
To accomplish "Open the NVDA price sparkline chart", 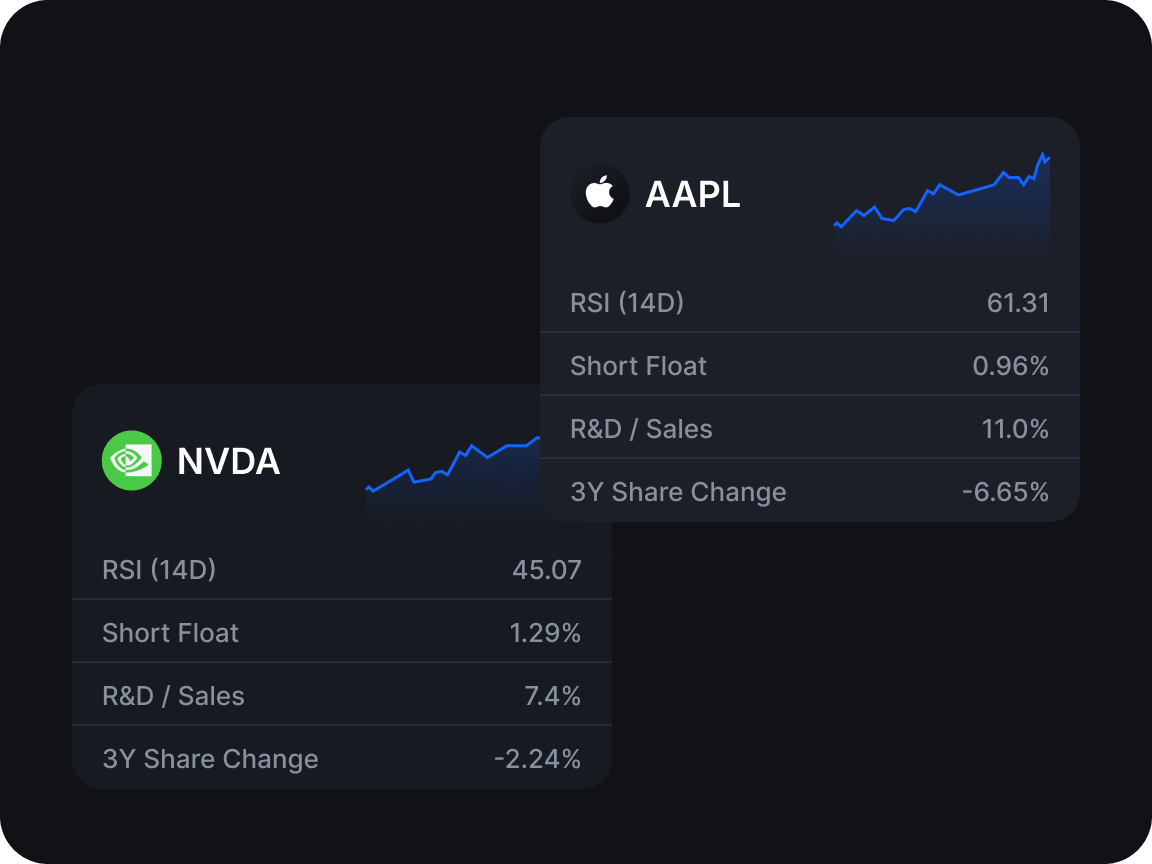I will pos(453,478).
